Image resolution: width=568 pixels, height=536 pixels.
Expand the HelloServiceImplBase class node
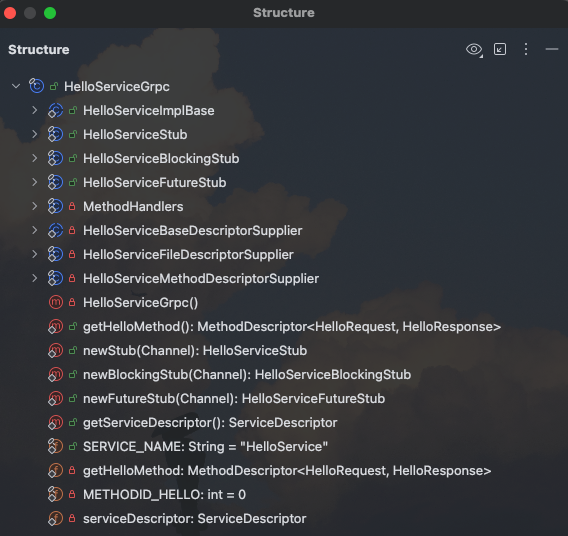click(35, 110)
